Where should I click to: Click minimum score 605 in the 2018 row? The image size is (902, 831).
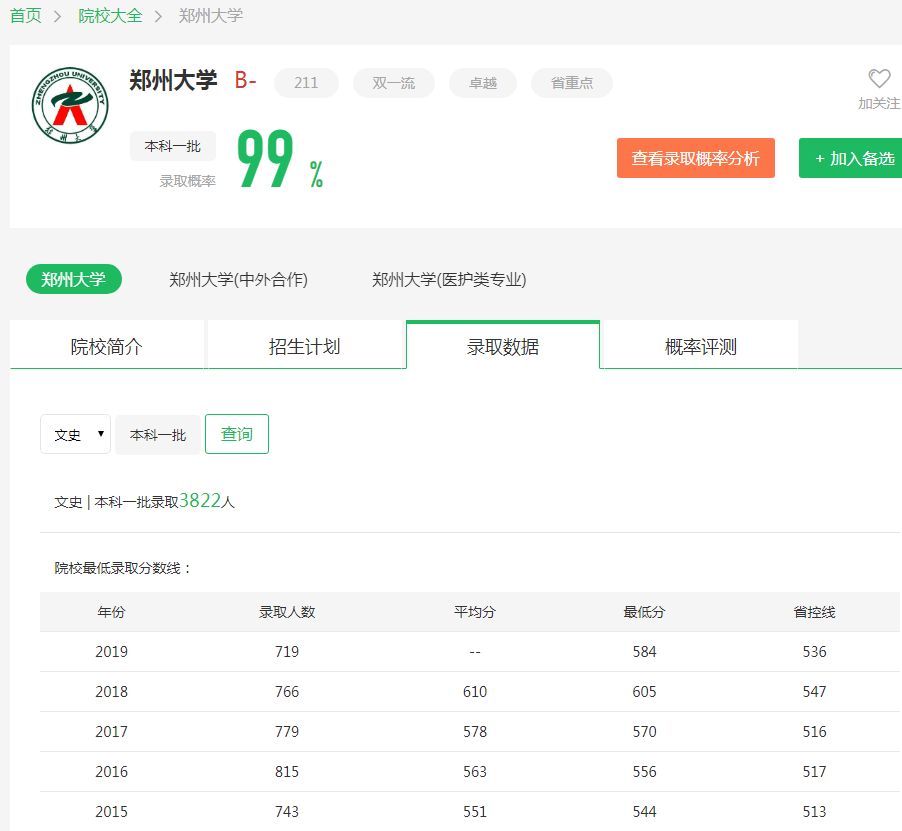[644, 691]
